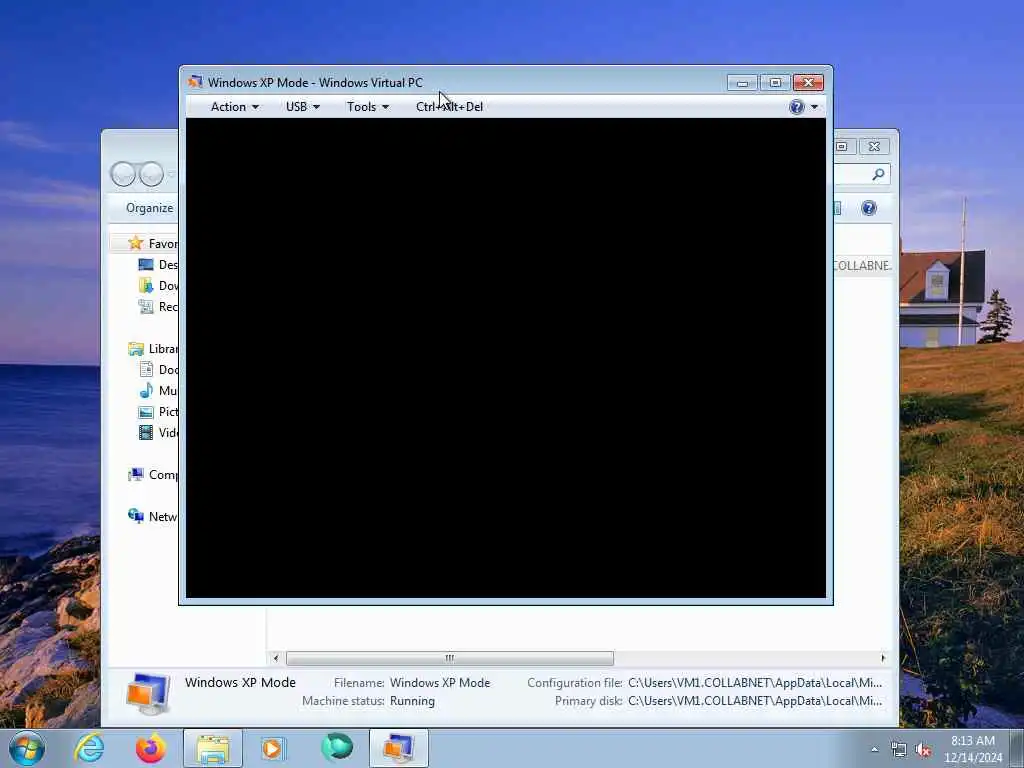Click the Show desktop strip on taskbar
This screenshot has width=1024, height=768.
point(1017,749)
